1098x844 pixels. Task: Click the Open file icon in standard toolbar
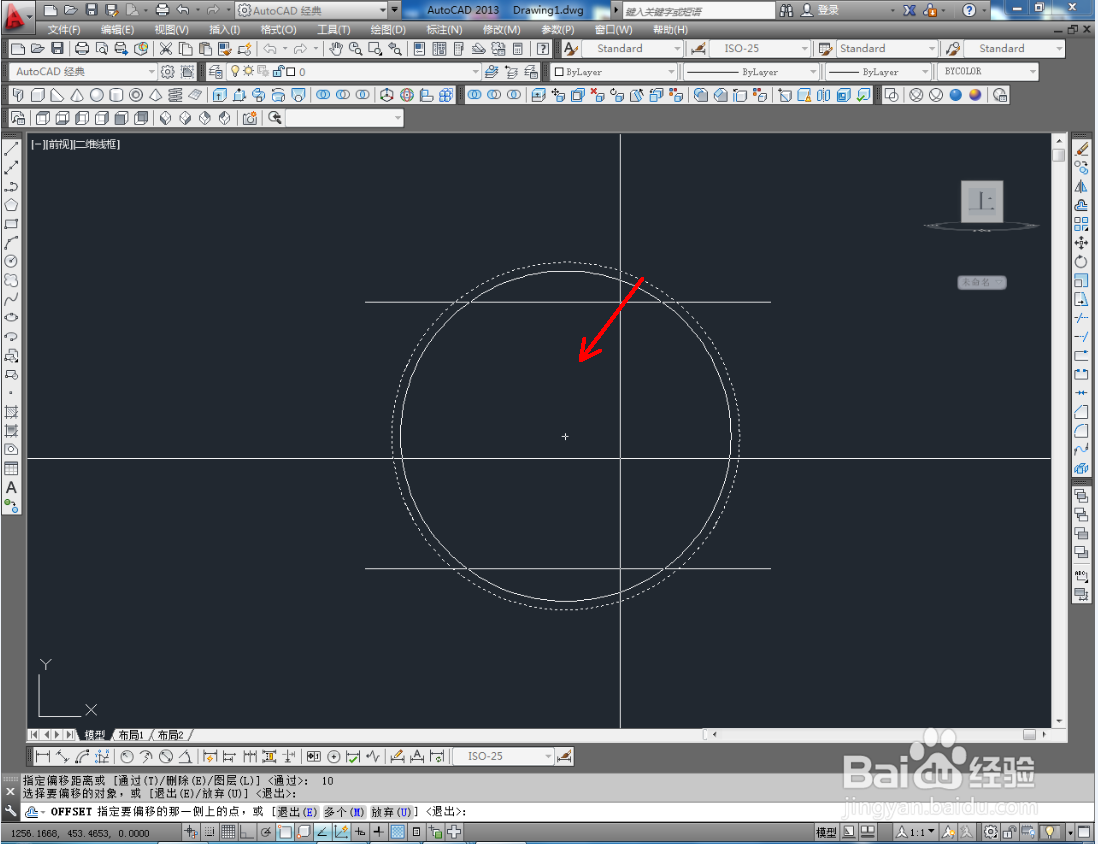tap(38, 48)
